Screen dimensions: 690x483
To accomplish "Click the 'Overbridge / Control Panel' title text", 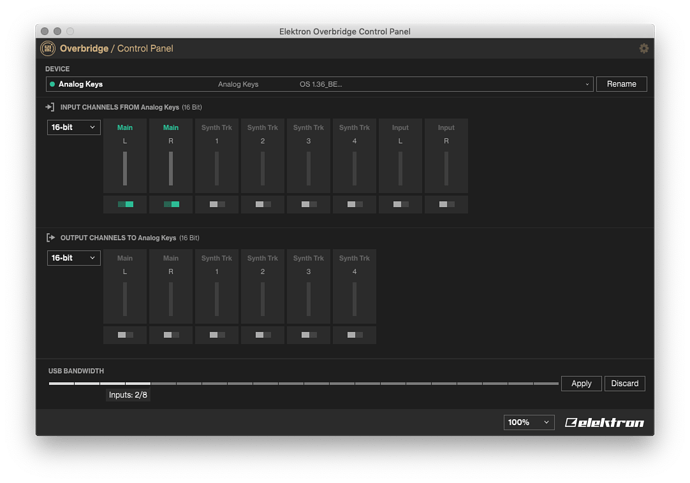I will [117, 48].
